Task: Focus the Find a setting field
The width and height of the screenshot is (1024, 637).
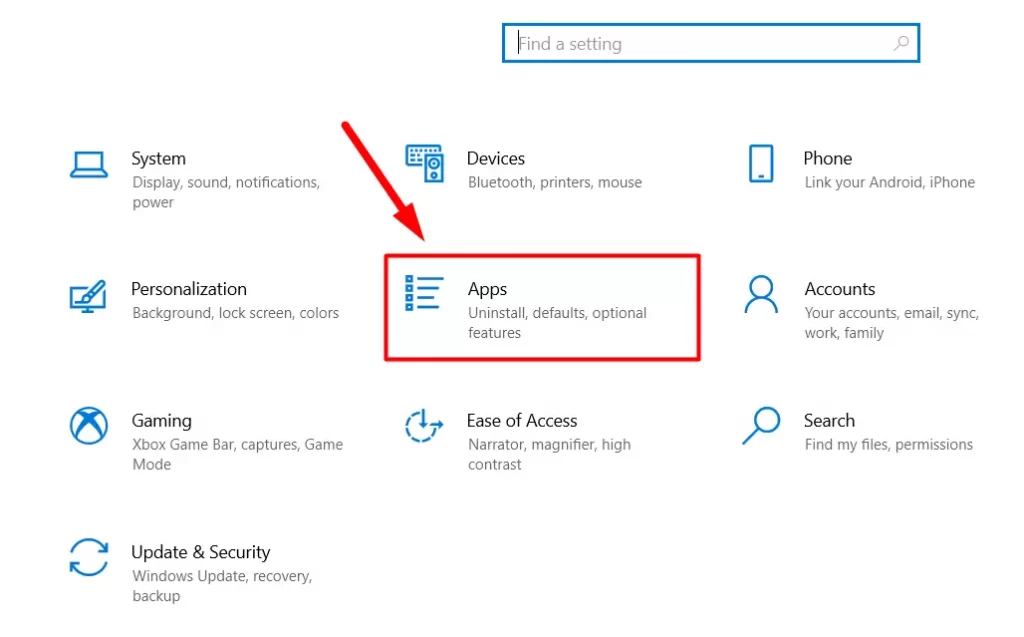Action: click(711, 43)
